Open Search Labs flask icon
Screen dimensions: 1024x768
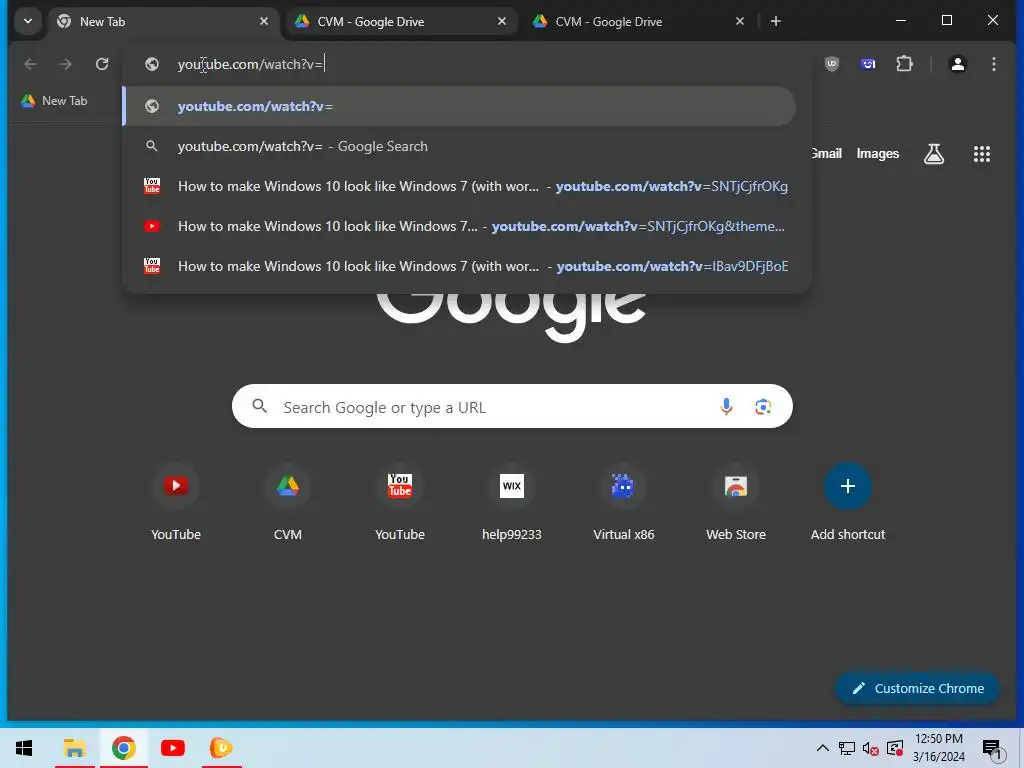click(x=934, y=154)
